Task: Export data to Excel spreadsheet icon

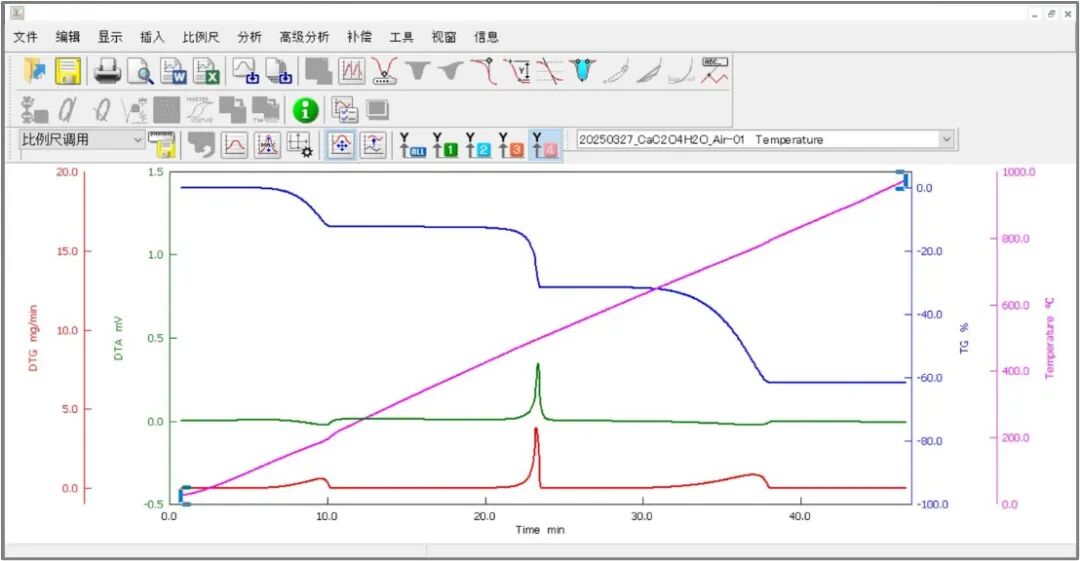Action: pyautogui.click(x=207, y=71)
